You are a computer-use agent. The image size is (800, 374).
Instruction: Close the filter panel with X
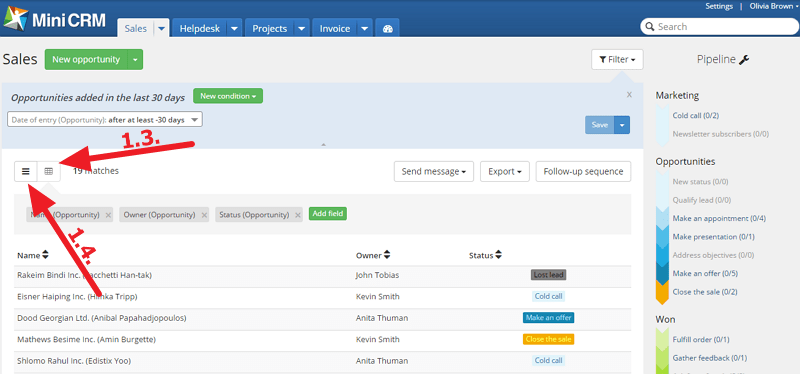629,94
